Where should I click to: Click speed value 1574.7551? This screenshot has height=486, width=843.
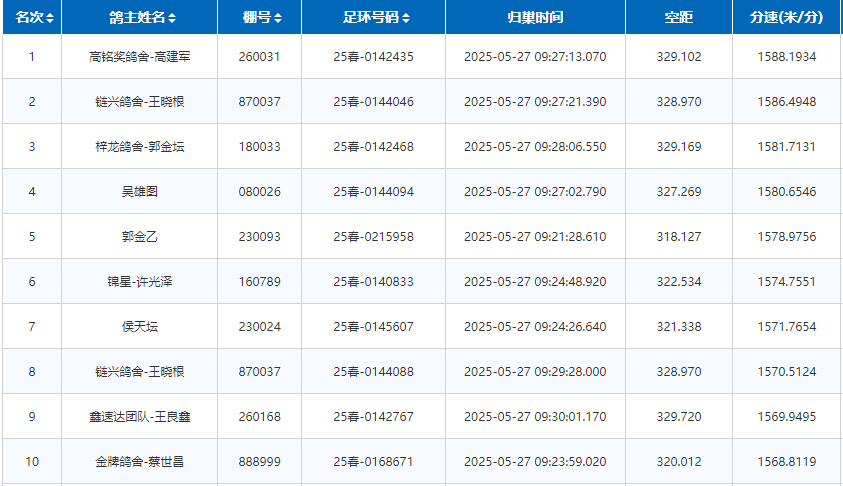point(787,281)
